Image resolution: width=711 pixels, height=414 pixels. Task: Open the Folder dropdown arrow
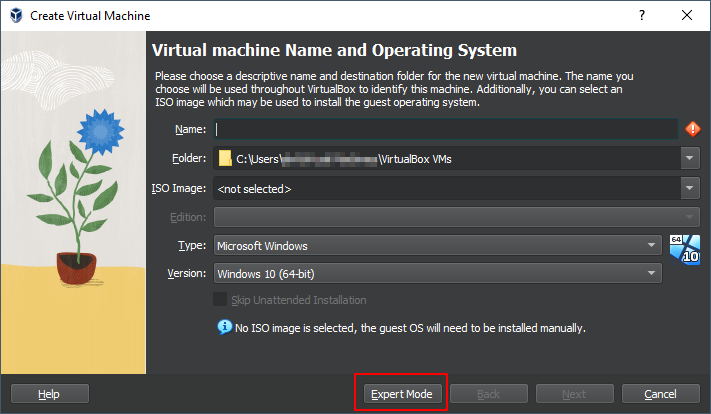click(x=690, y=158)
